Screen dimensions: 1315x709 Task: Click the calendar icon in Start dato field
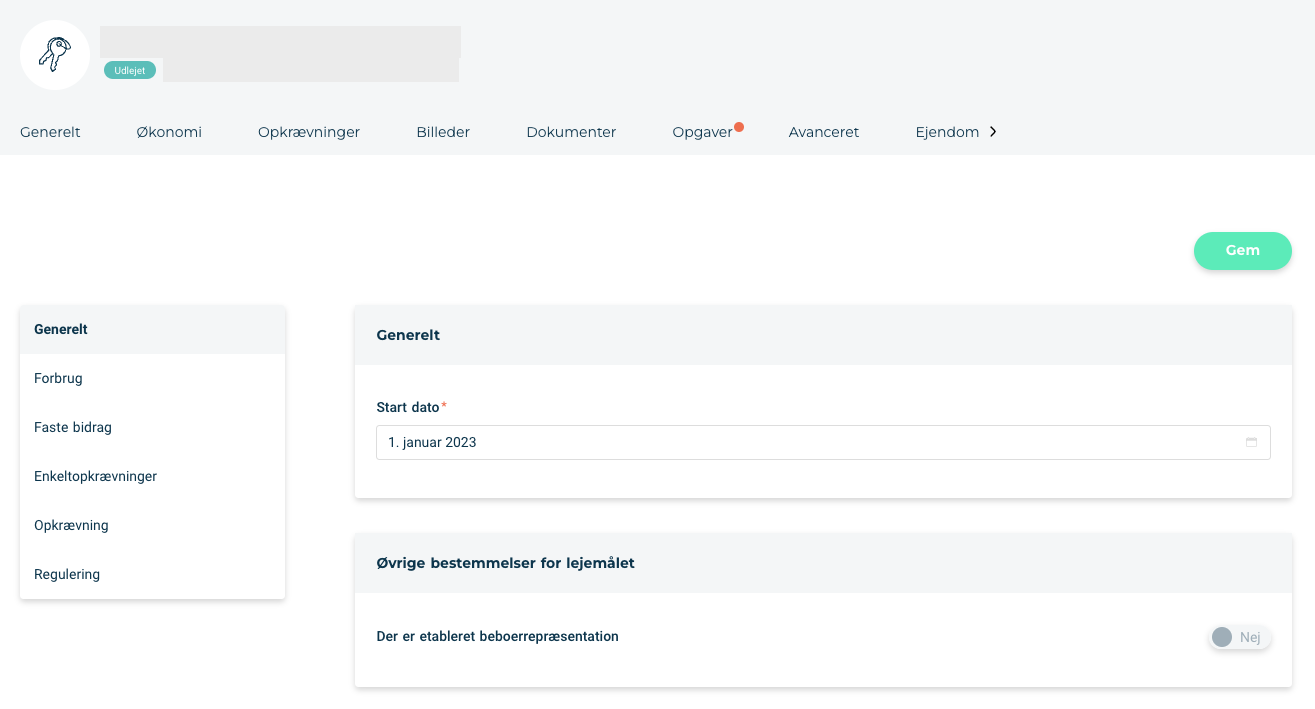(1251, 442)
